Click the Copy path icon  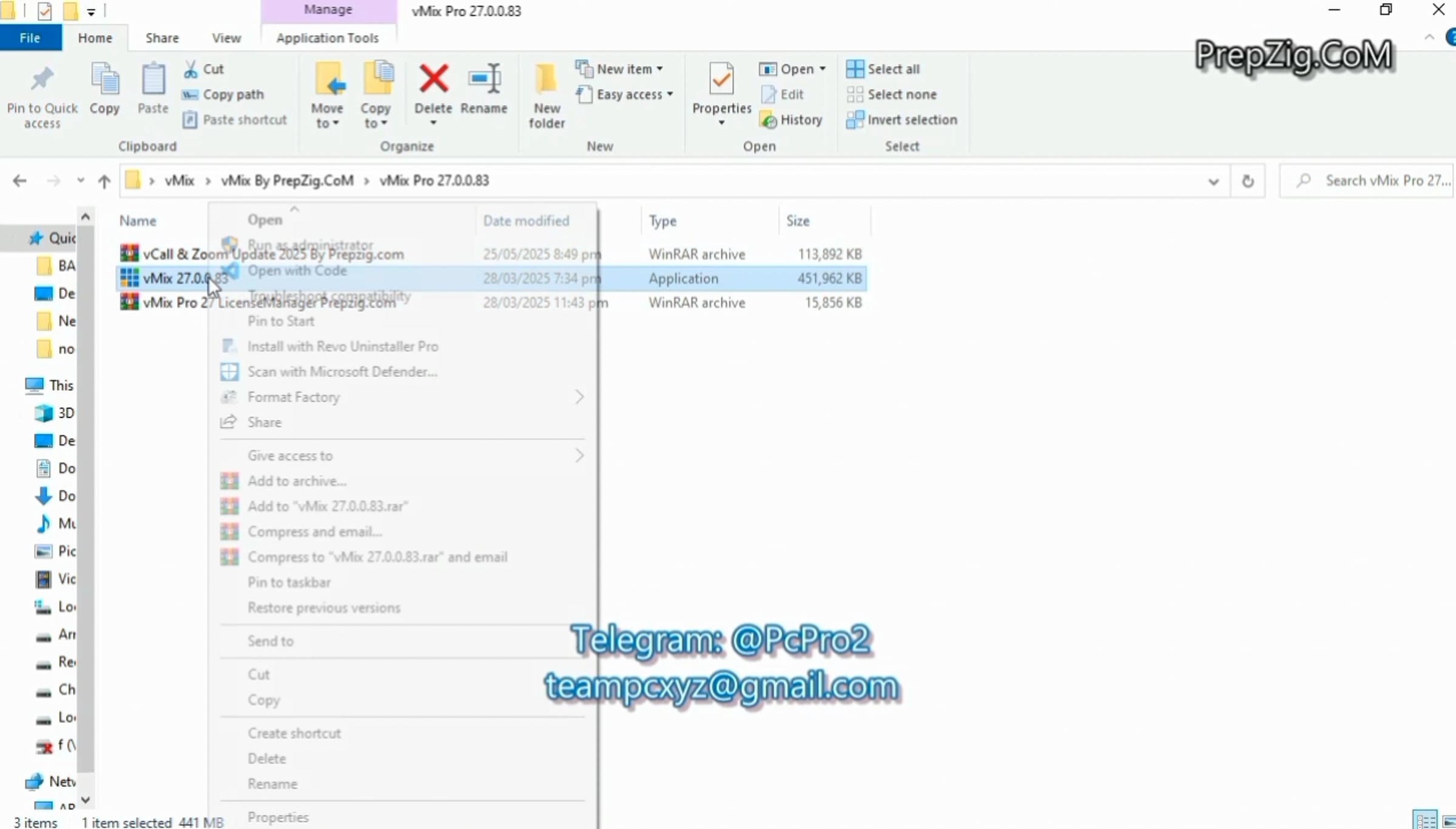[191, 95]
